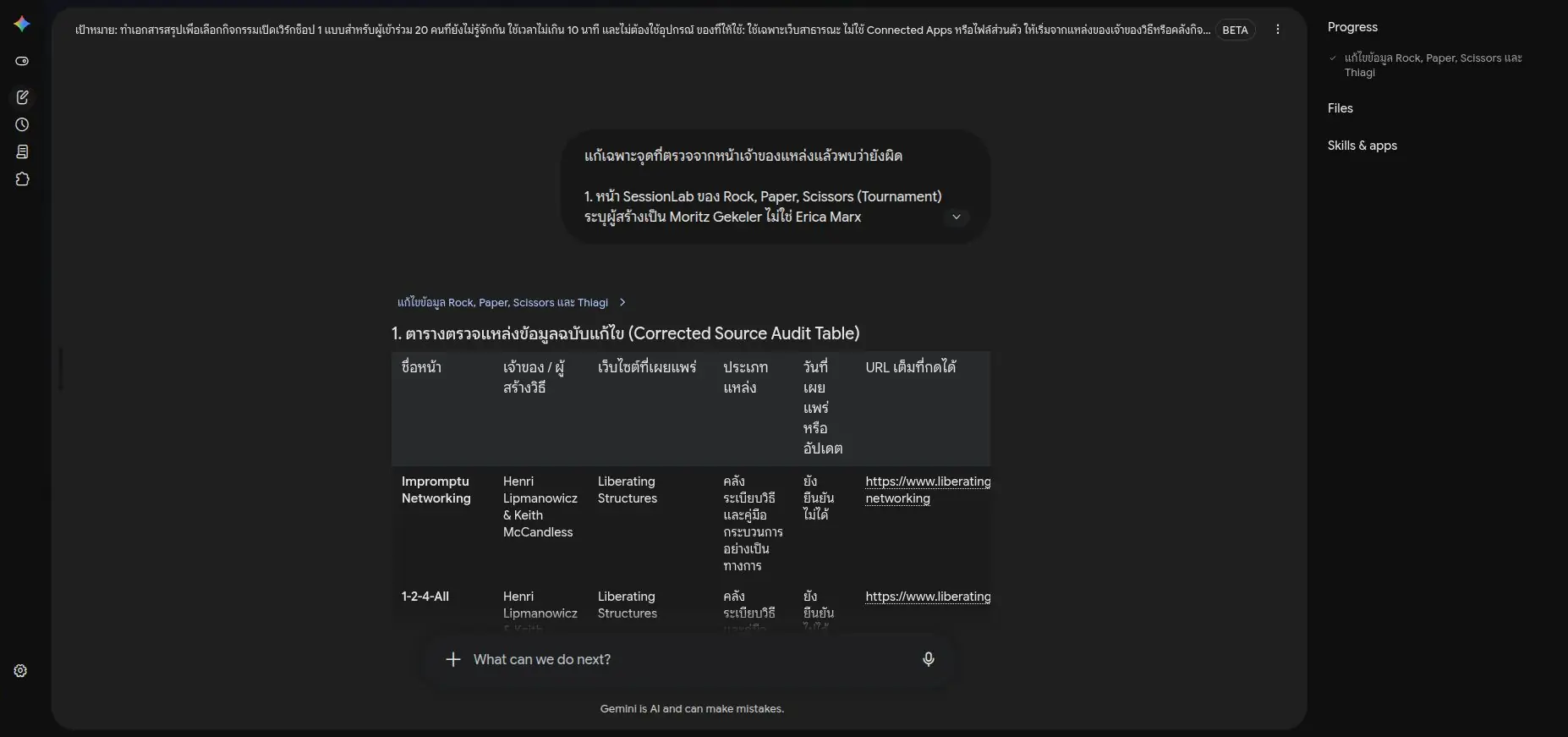
Task: Click 'Liberating Structures' cell in 1-2-4-All row
Action: pyautogui.click(x=628, y=605)
